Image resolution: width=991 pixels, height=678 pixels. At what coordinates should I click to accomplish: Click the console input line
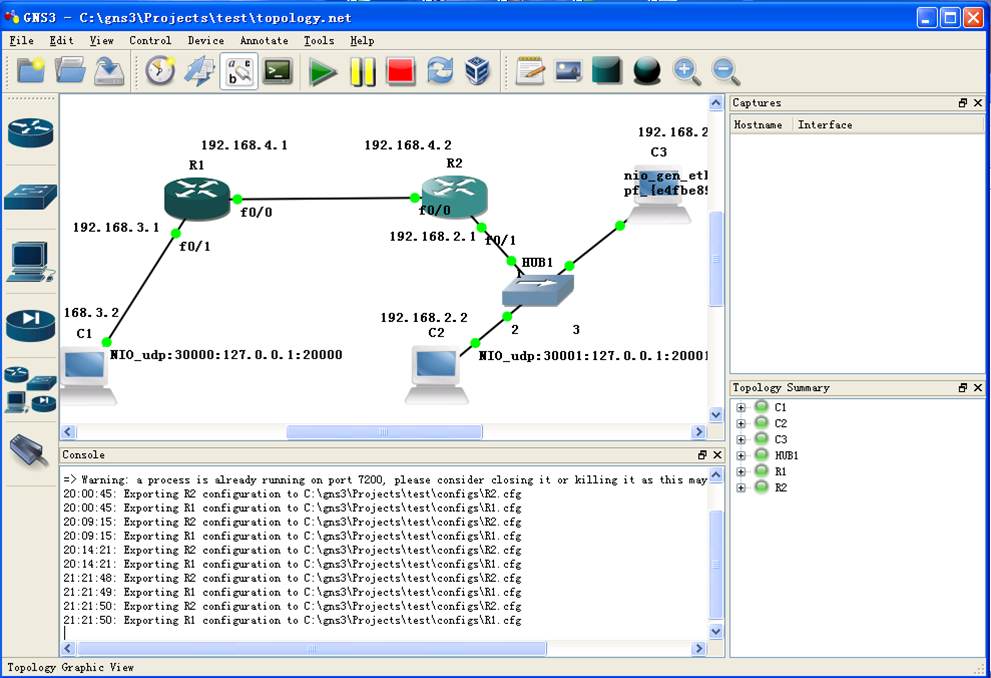(385, 633)
